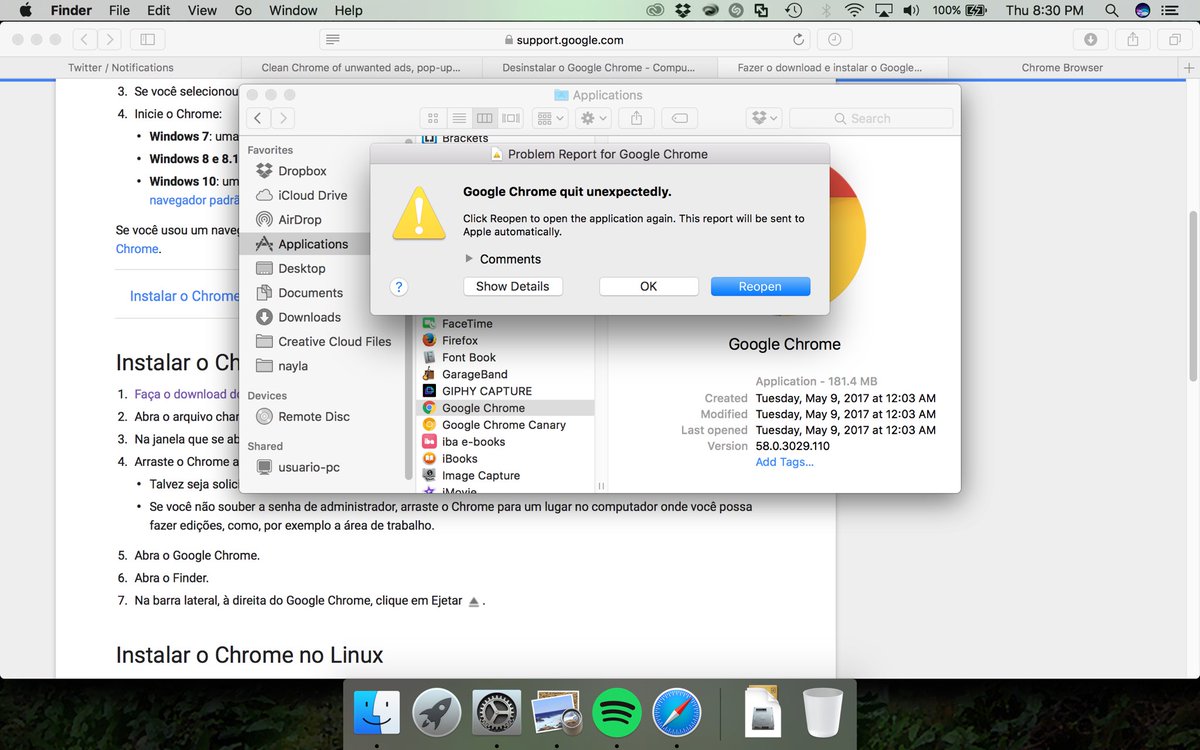
Task: Select Image Capture in applications list
Action: click(481, 475)
